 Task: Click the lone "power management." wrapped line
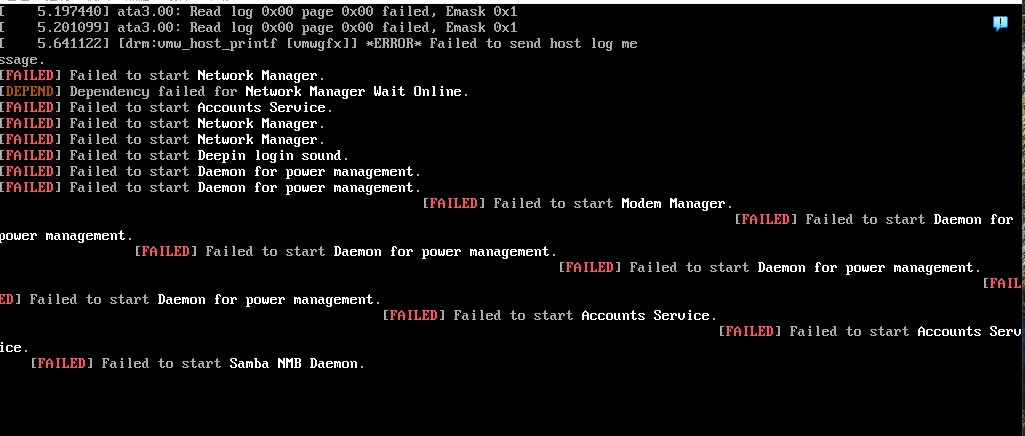(66, 235)
